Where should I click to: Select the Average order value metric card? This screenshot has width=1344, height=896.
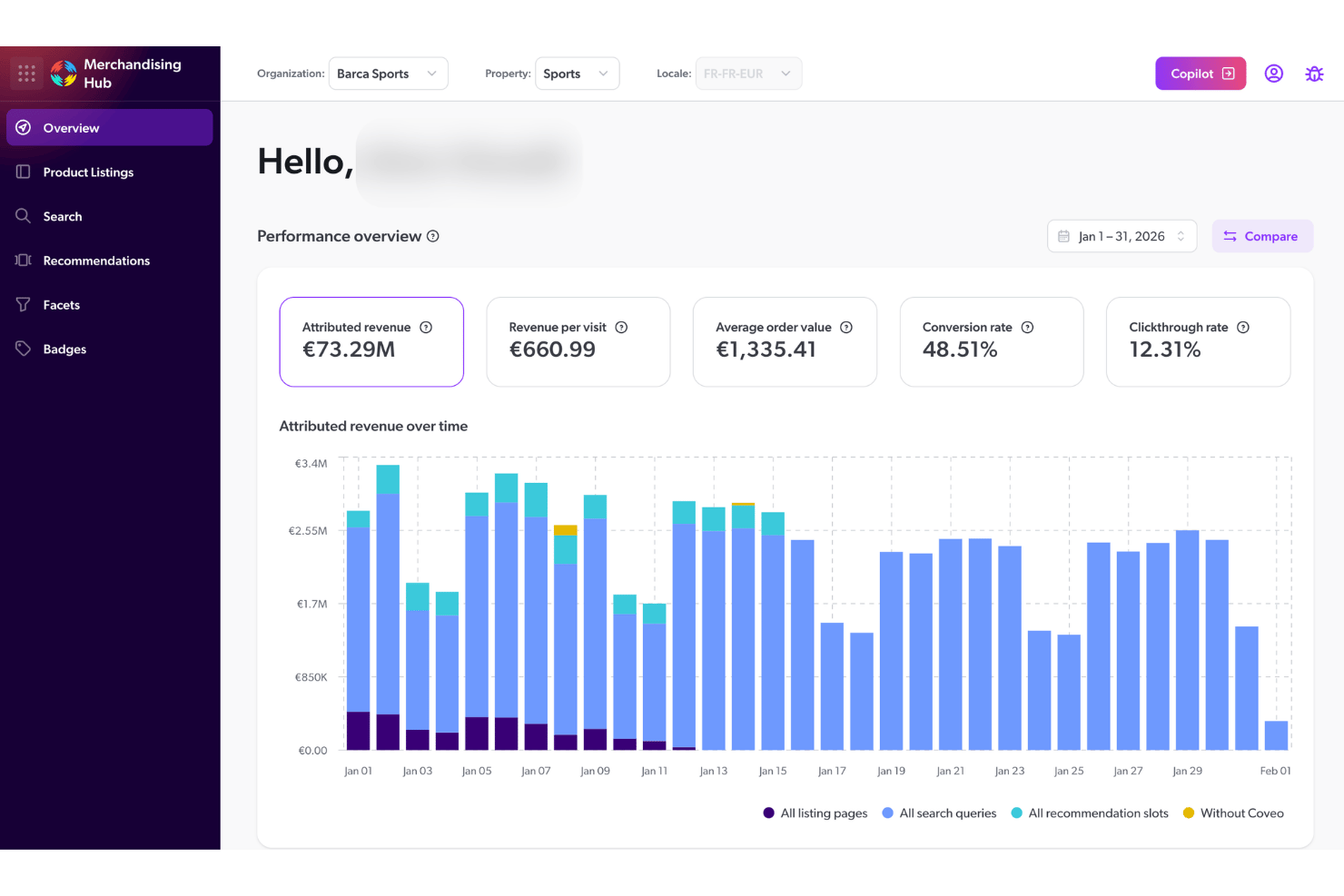pos(785,342)
